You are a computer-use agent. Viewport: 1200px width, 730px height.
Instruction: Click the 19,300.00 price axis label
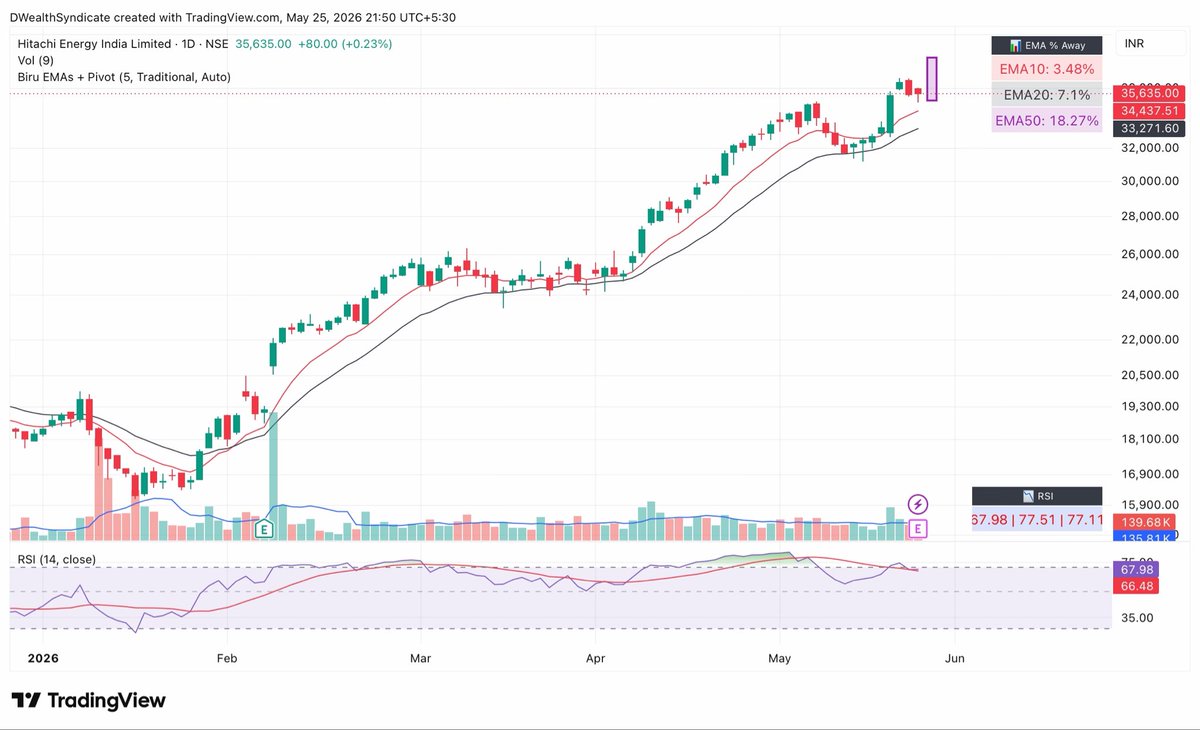pyautogui.click(x=1150, y=406)
